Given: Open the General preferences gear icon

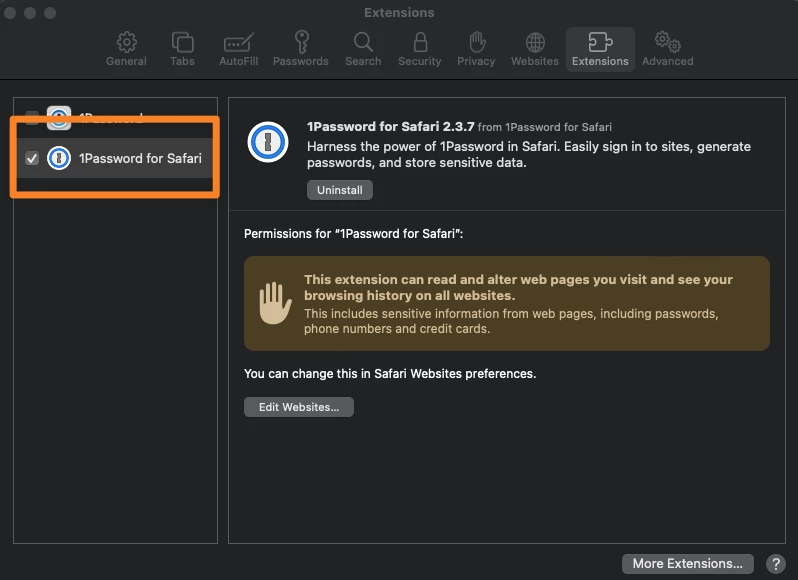Looking at the screenshot, I should [126, 42].
